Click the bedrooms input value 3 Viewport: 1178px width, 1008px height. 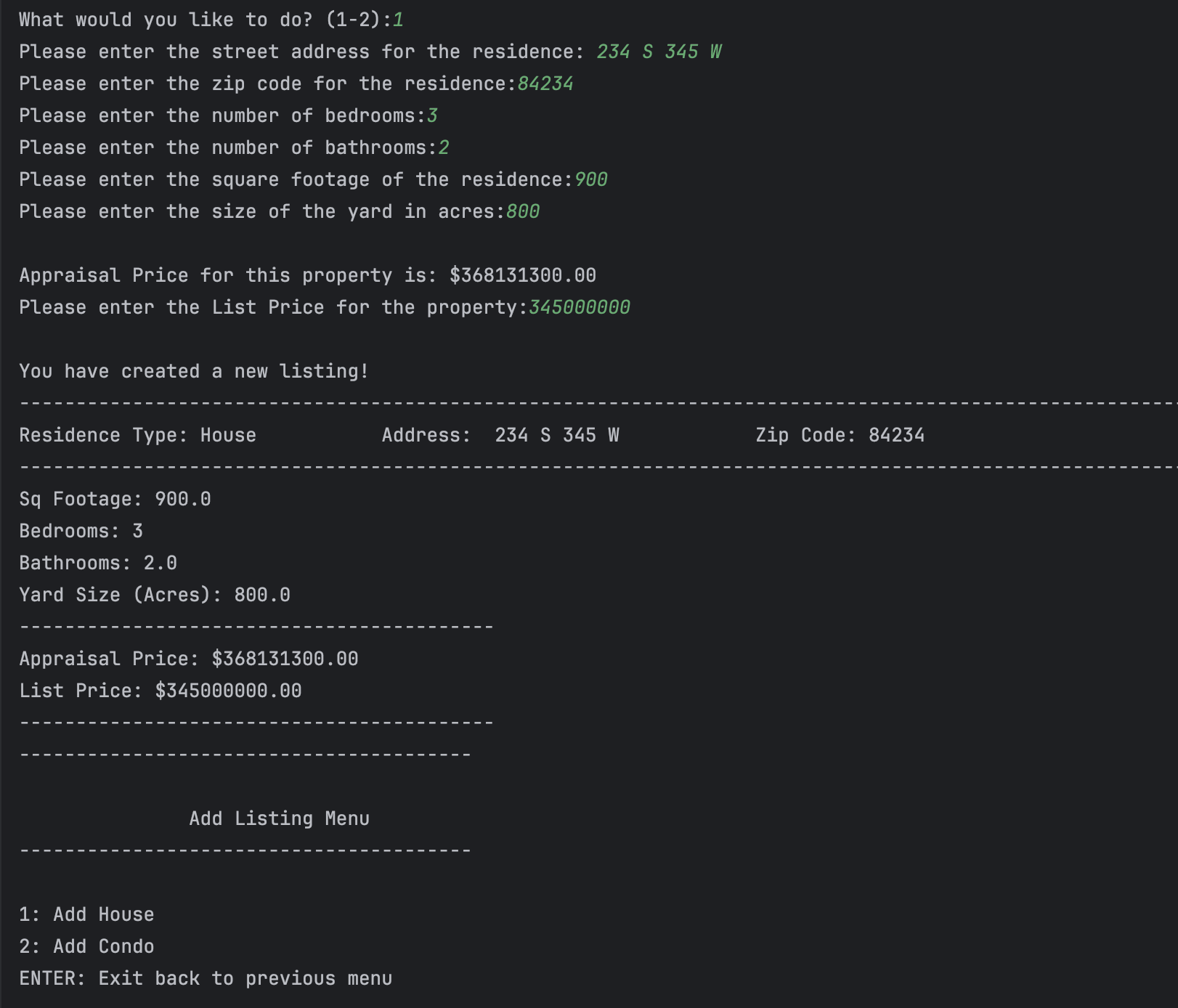click(432, 115)
